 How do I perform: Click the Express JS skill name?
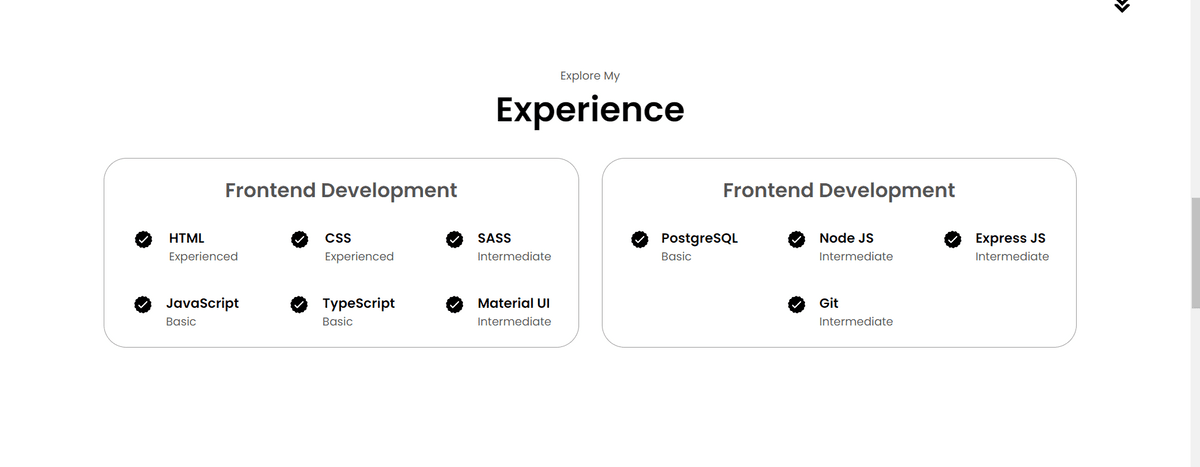click(x=1010, y=238)
